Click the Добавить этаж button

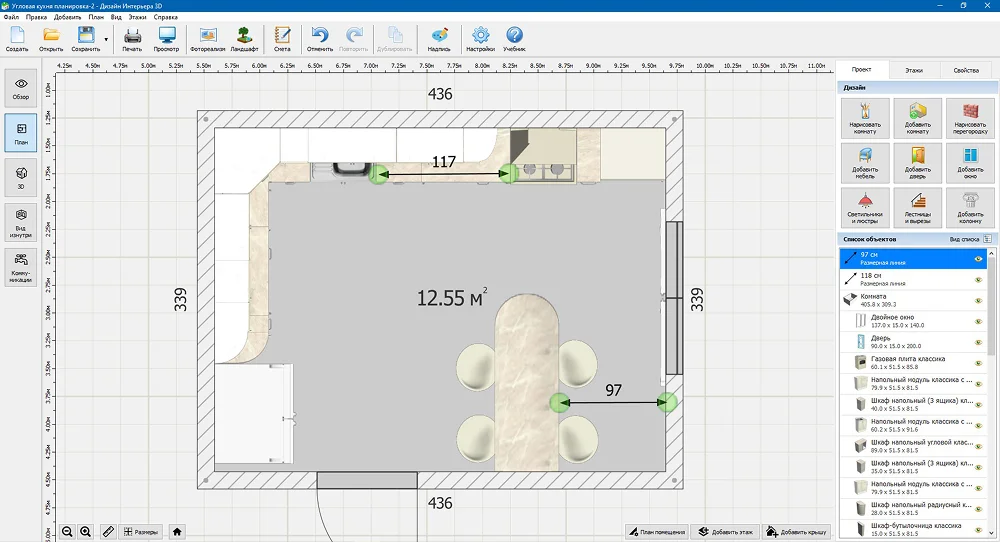tap(727, 531)
